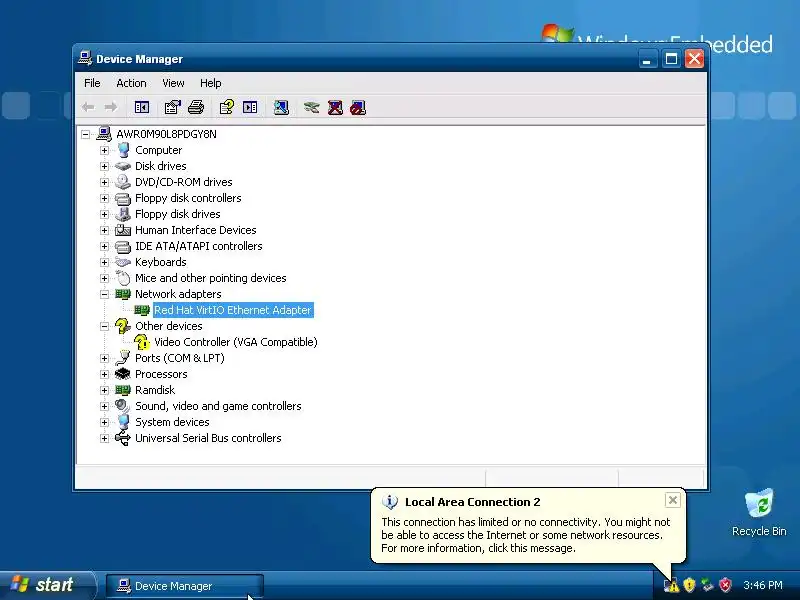This screenshot has height=600, width=800.
Task: Click the limited connectivity balloon message
Action: coord(526,535)
